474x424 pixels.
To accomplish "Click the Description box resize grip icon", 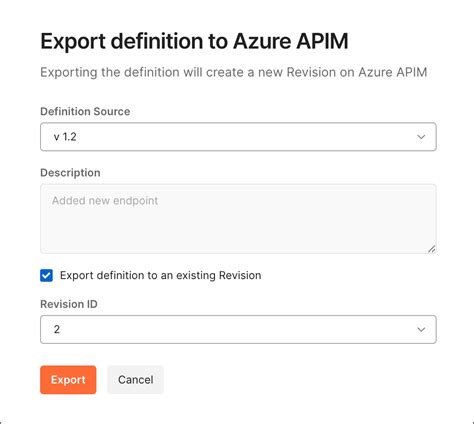I will (431, 249).
